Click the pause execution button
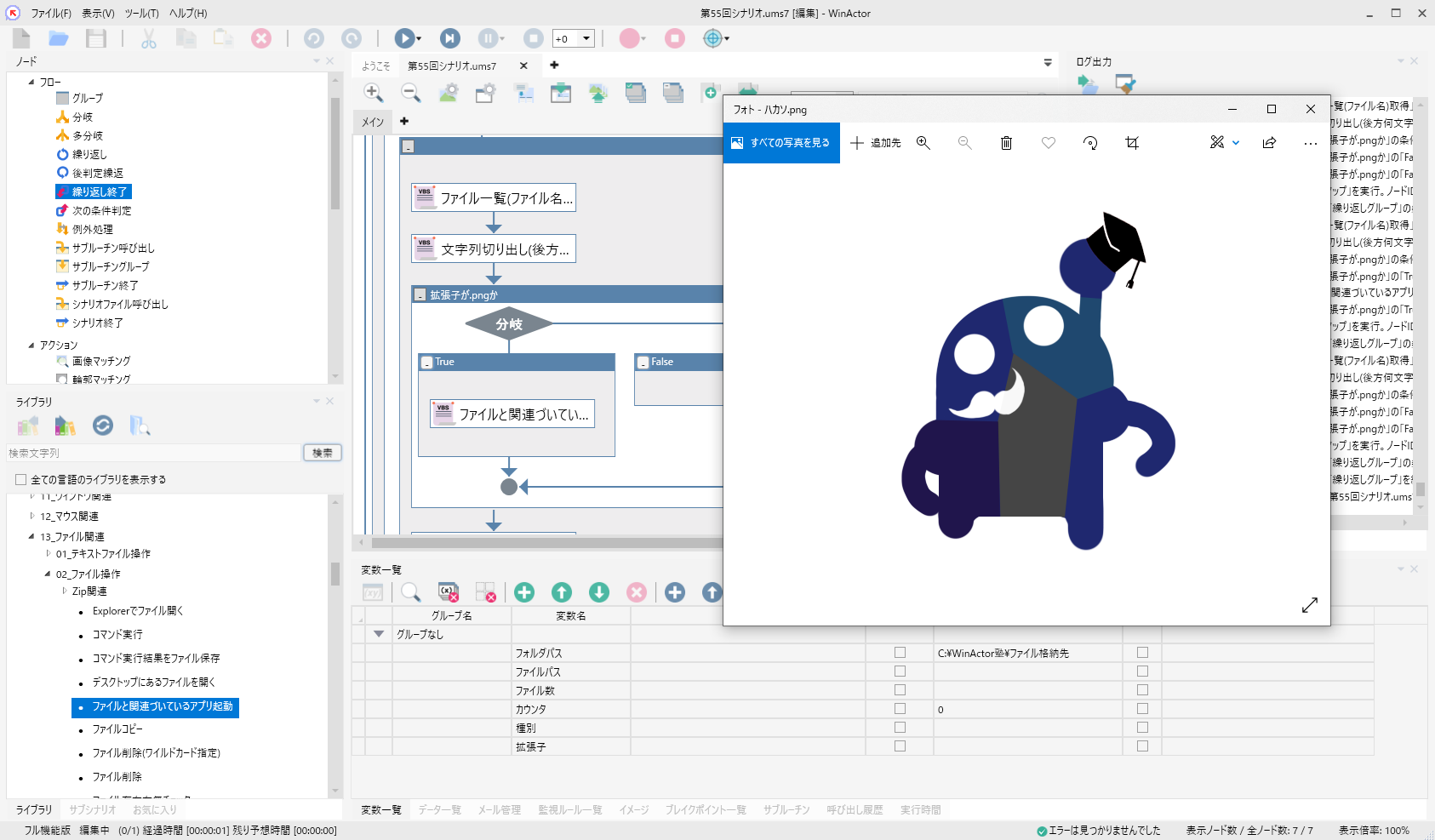 pyautogui.click(x=489, y=38)
